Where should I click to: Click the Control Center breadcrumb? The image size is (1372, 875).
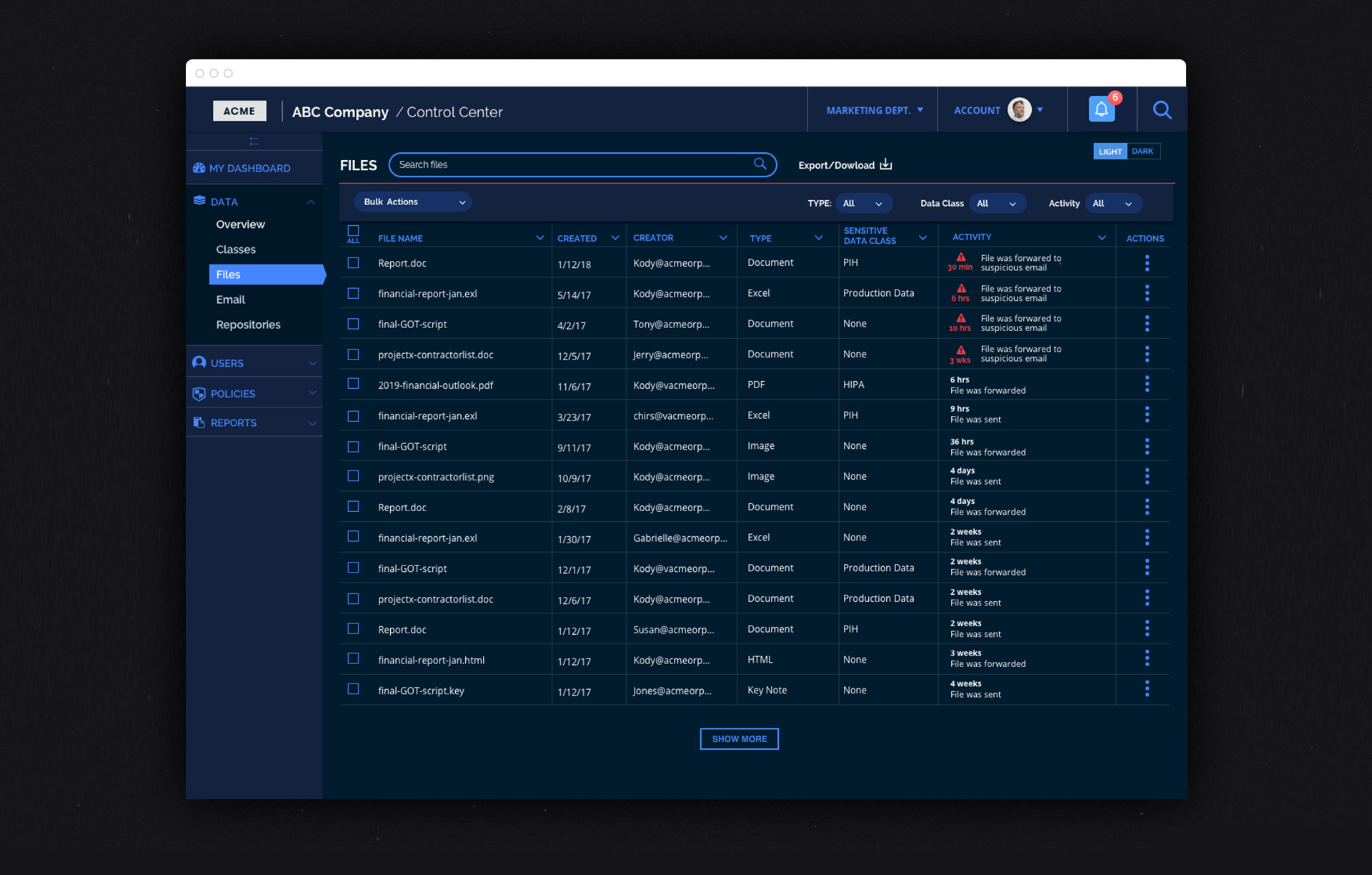(454, 112)
